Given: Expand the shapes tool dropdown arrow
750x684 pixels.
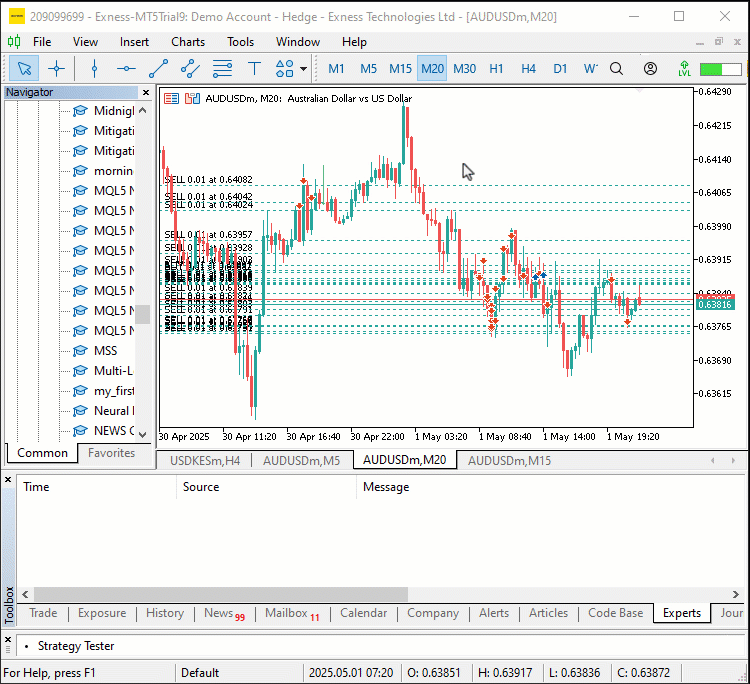Looking at the screenshot, I should 303,69.
